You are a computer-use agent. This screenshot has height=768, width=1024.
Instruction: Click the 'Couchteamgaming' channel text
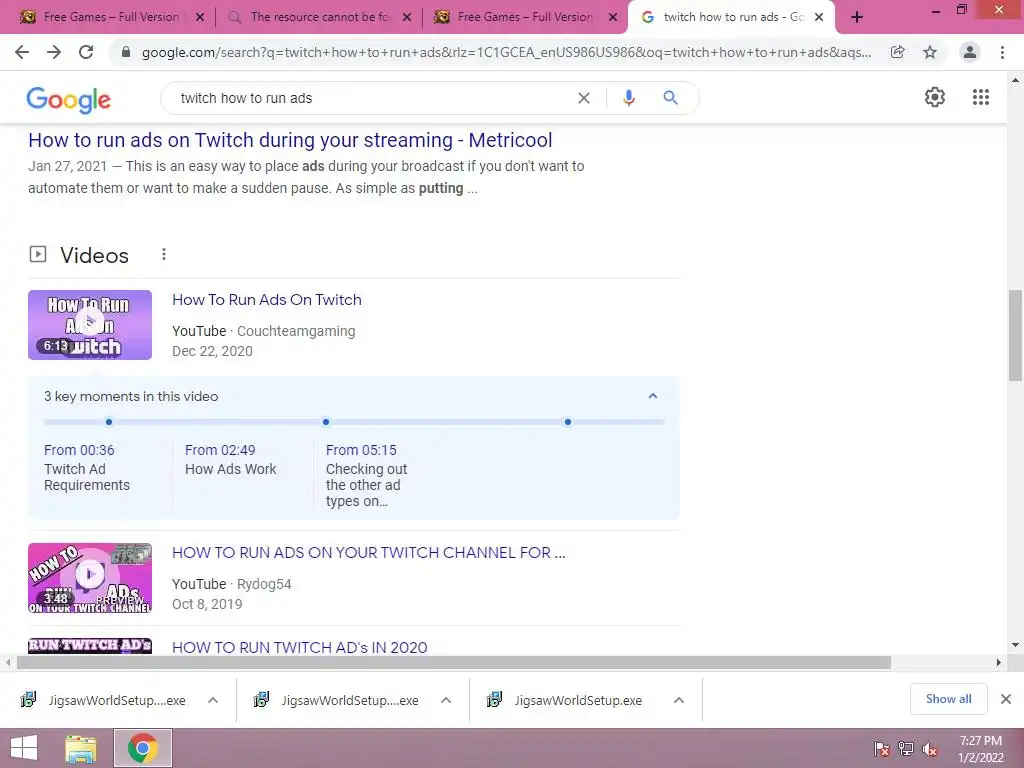click(296, 331)
